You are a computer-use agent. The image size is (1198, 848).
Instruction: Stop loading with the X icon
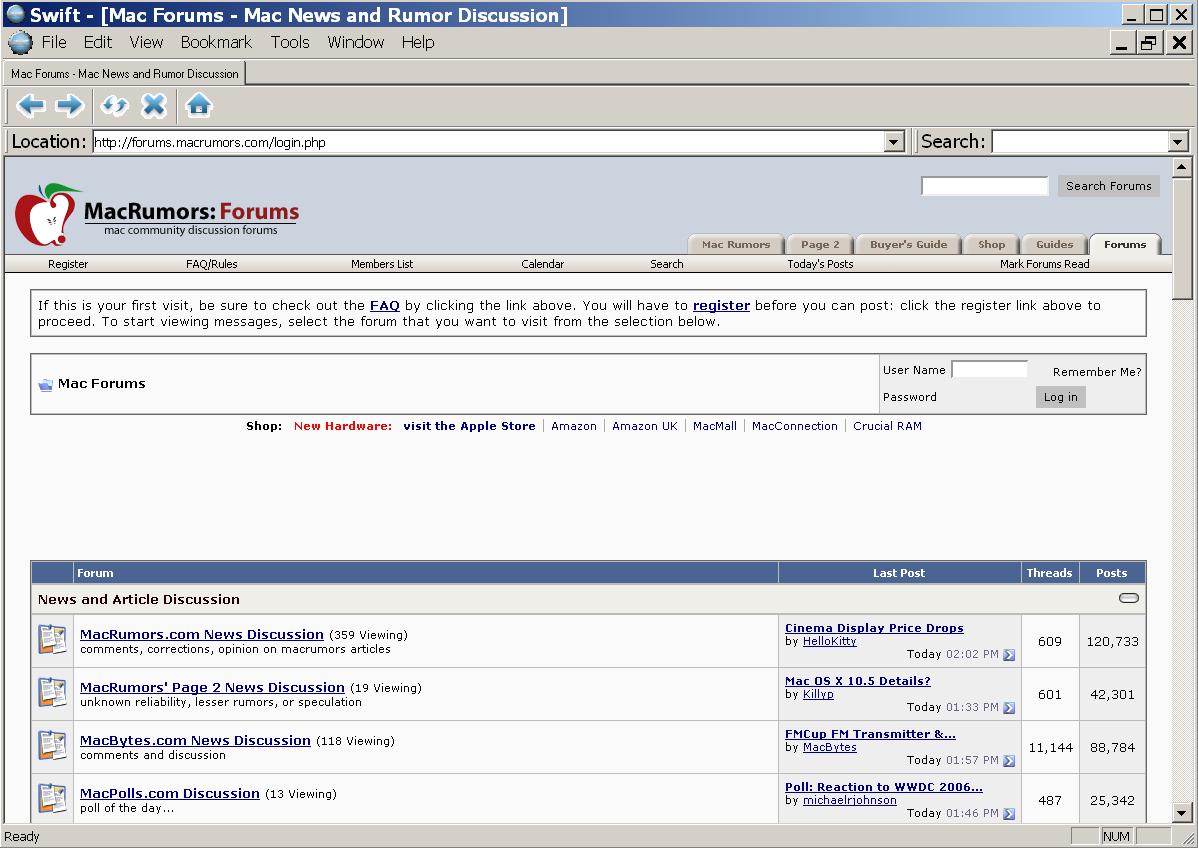(154, 105)
